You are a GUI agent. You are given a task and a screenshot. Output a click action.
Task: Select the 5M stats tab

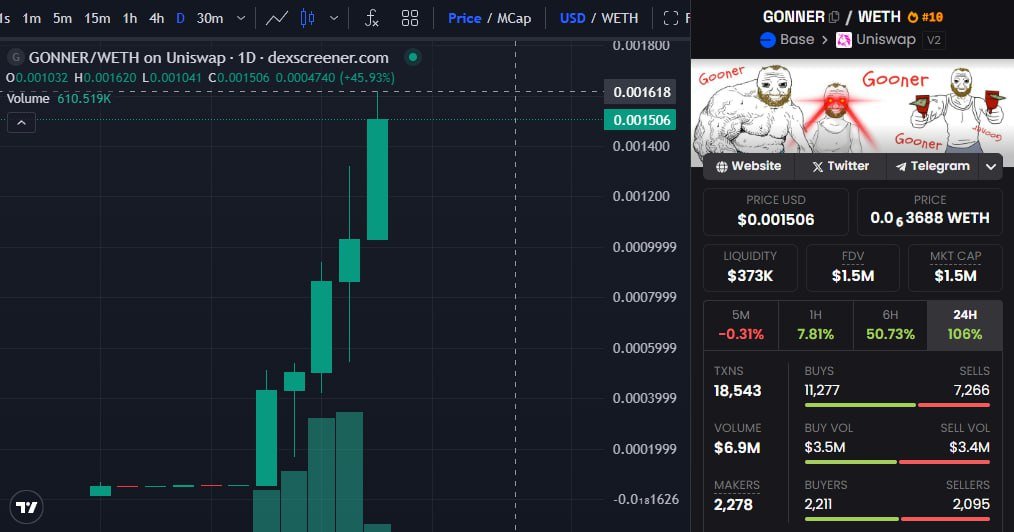coord(741,325)
